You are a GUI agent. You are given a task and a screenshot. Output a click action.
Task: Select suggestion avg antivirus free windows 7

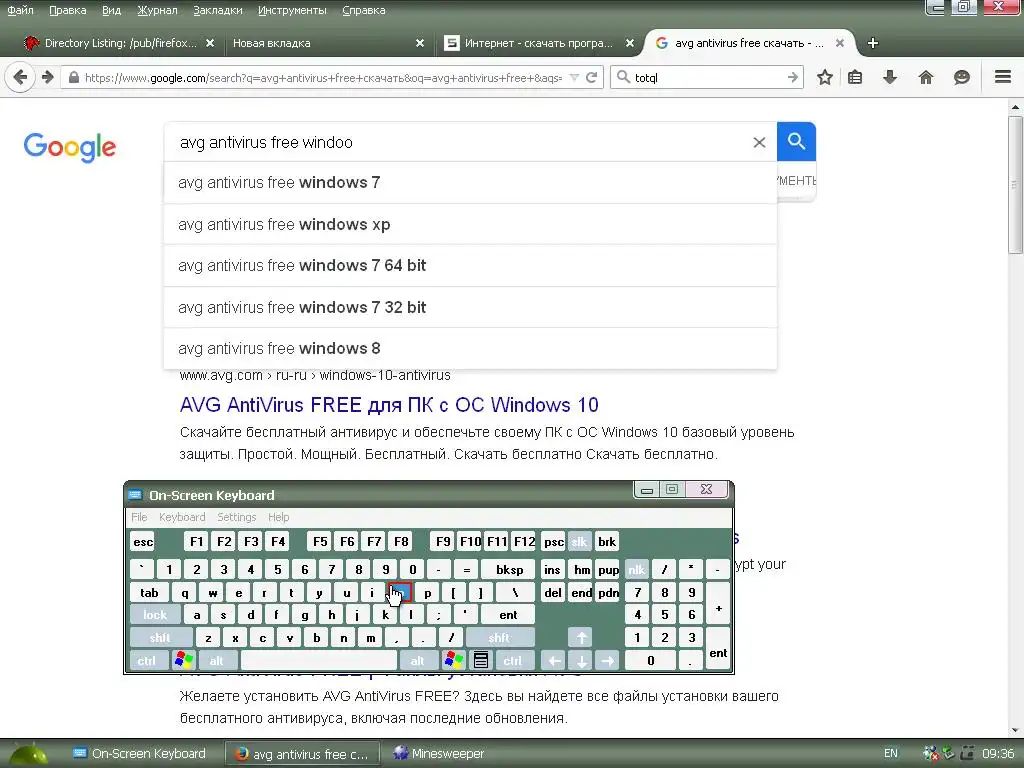coord(470,183)
